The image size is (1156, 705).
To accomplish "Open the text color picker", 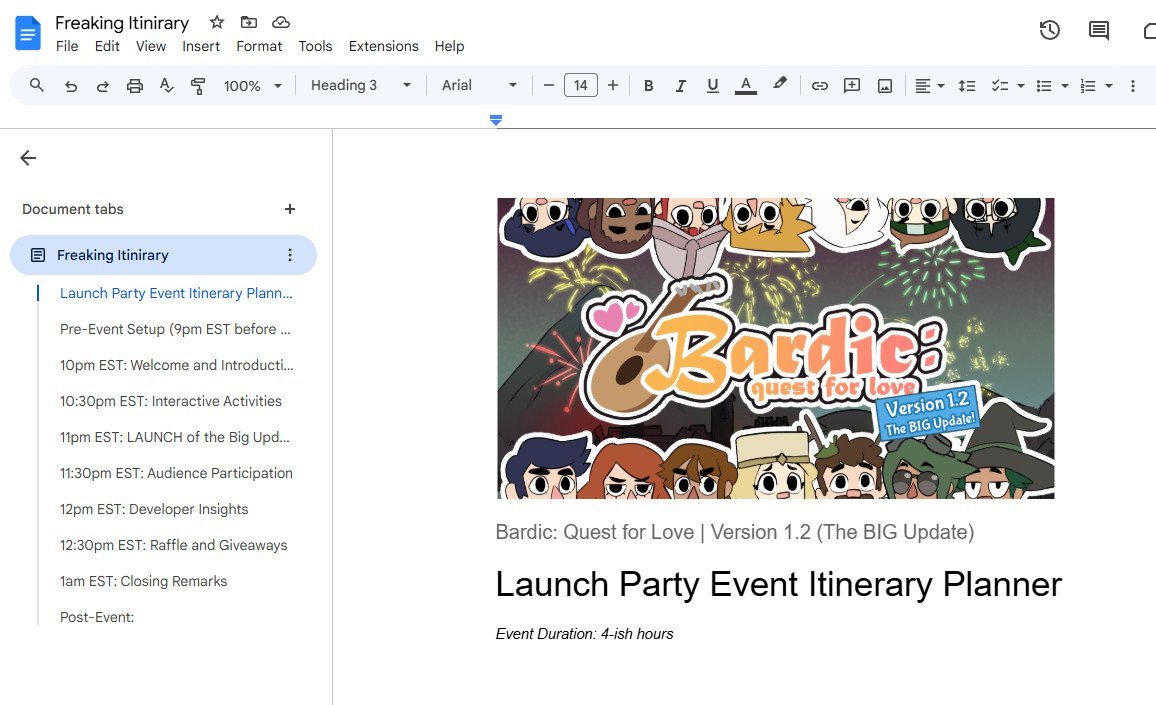I will tap(745, 86).
